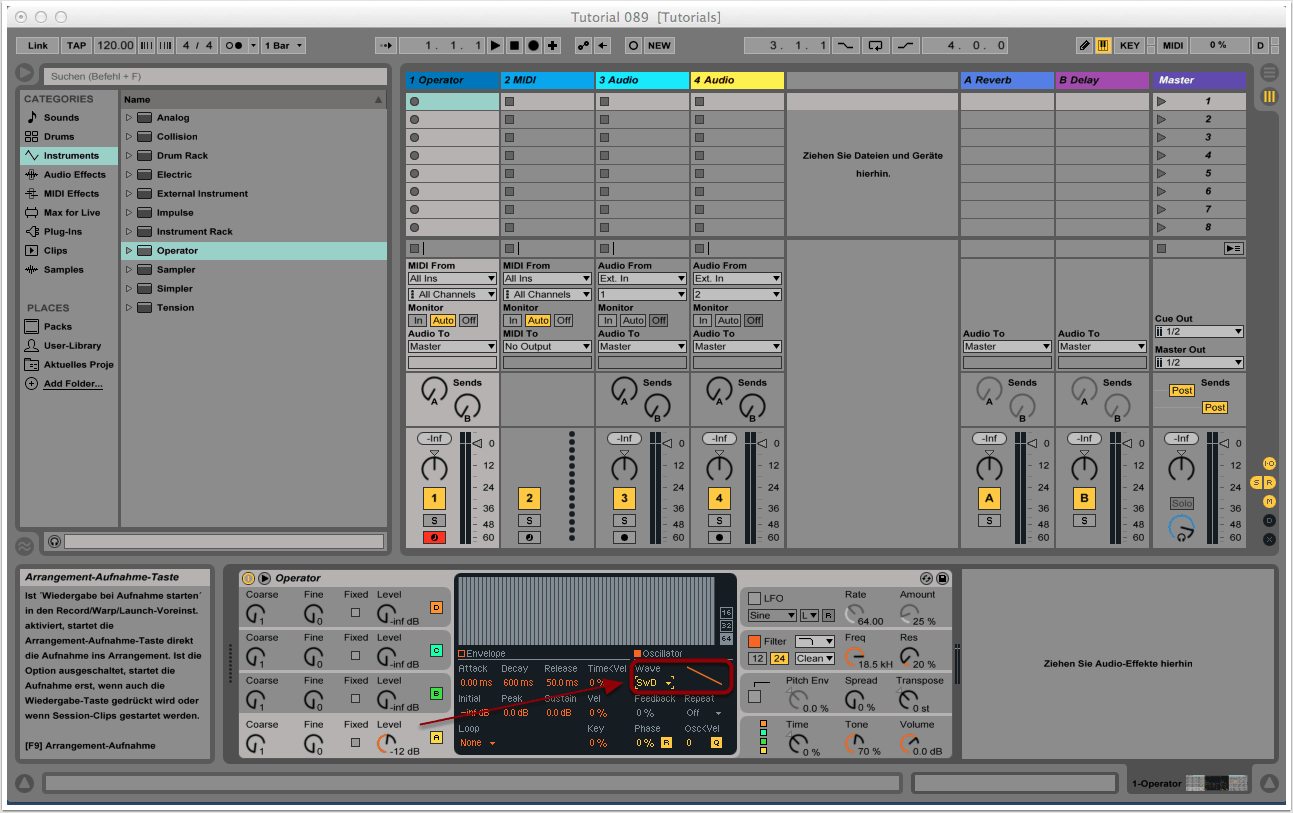Expand the Drum Rack folder
Screen dimensions: 1293x813
129,156
